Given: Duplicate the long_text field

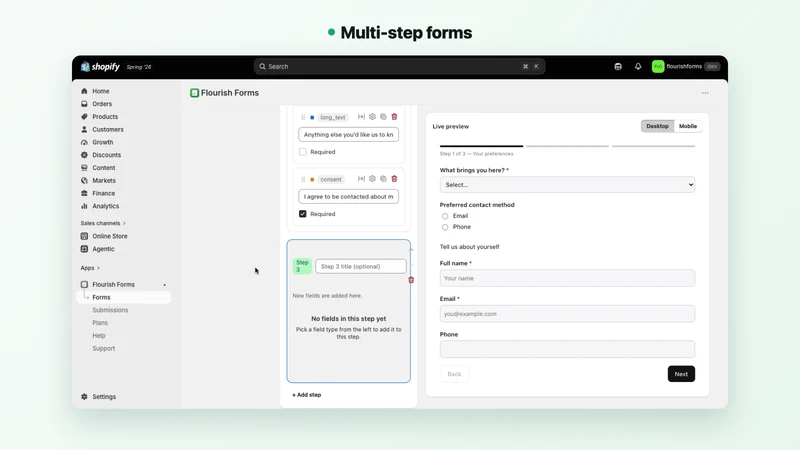Looking at the screenshot, I should [383, 117].
